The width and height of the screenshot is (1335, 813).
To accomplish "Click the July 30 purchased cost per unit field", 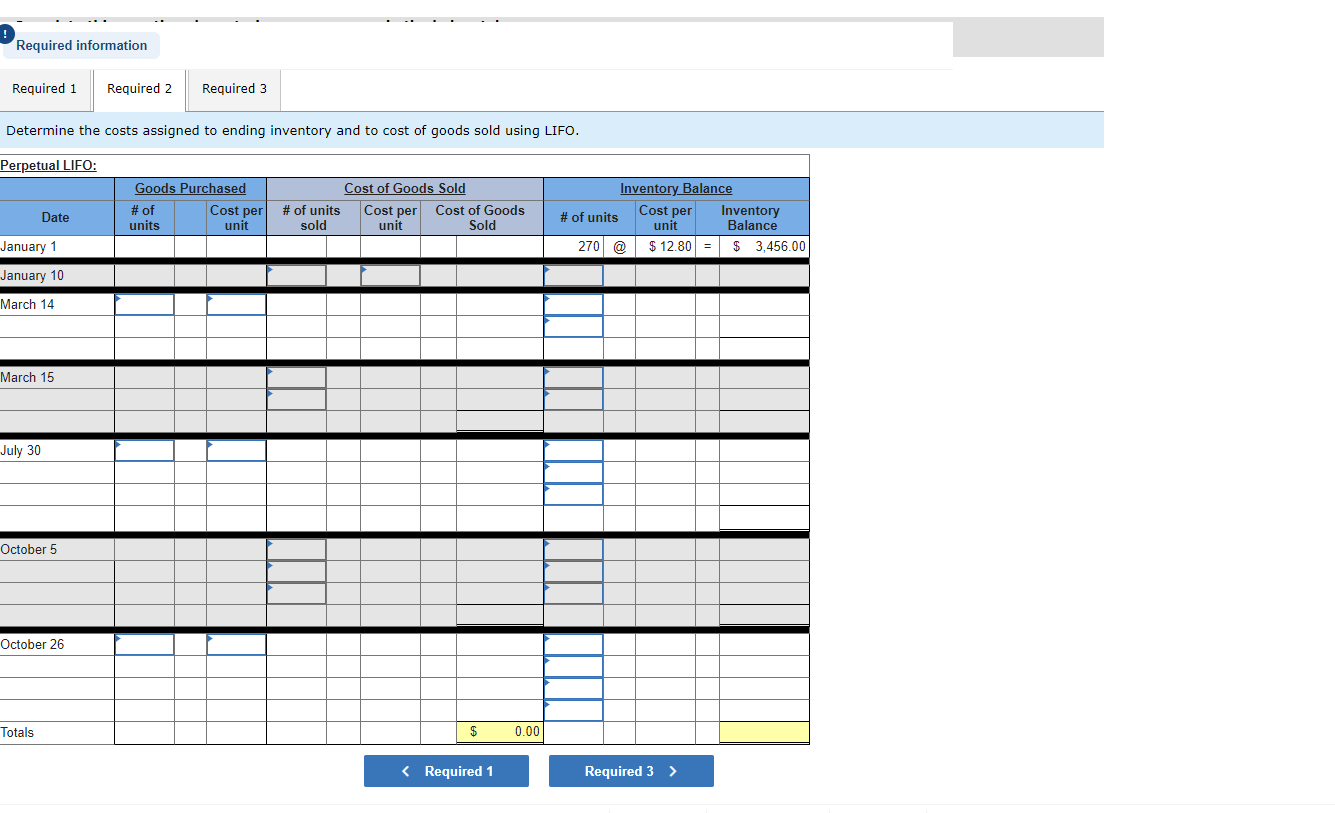I will coord(236,451).
